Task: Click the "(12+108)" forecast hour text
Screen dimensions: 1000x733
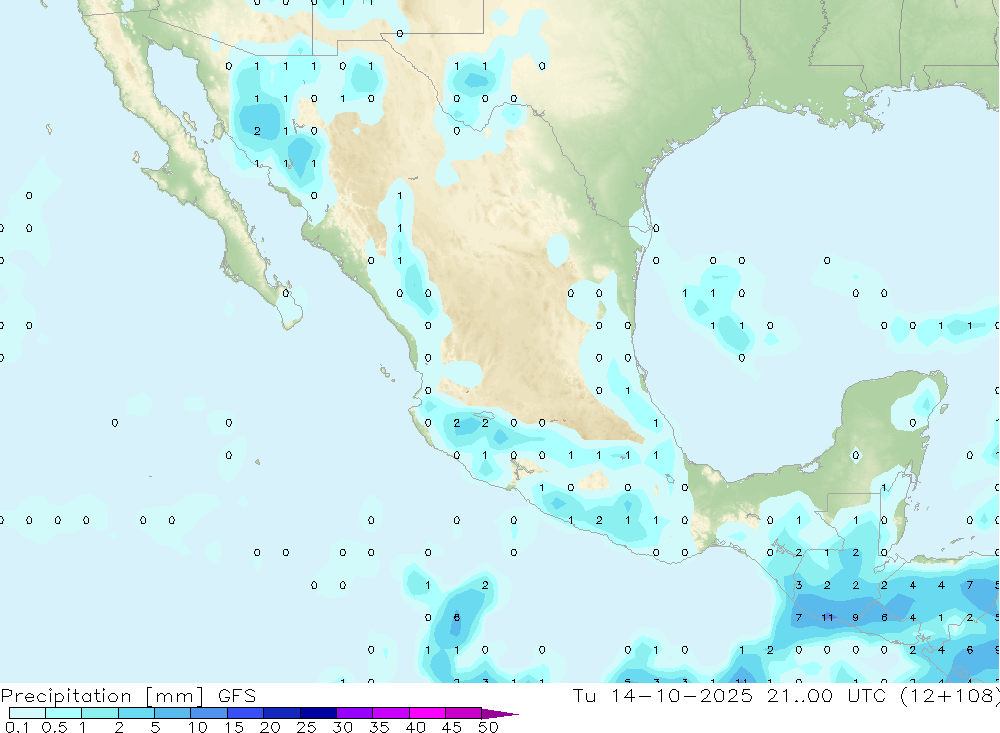Action: [x=950, y=695]
